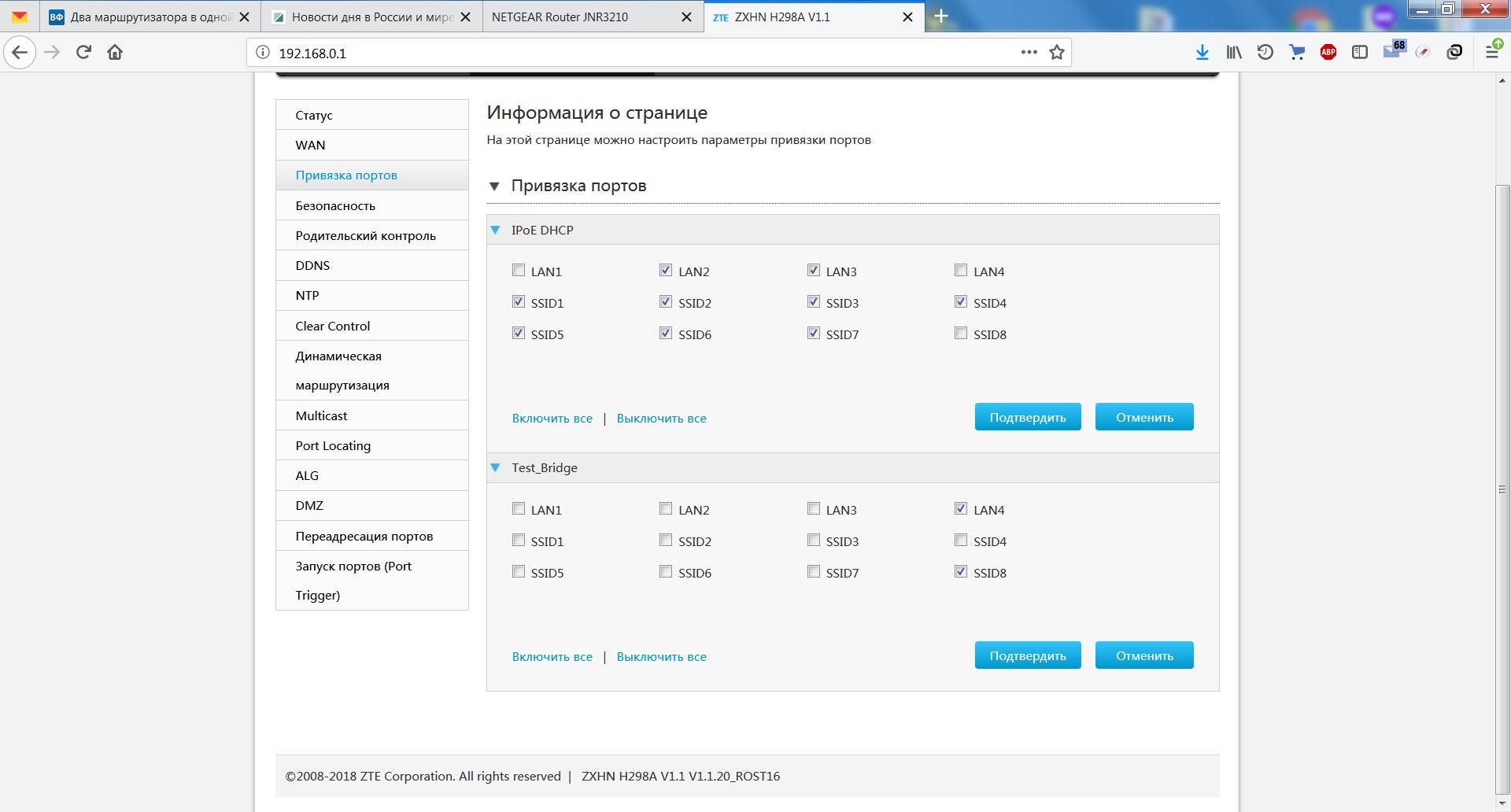The image size is (1511, 812).
Task: Toggle sidebar view icon in toolbar
Action: point(1359,53)
